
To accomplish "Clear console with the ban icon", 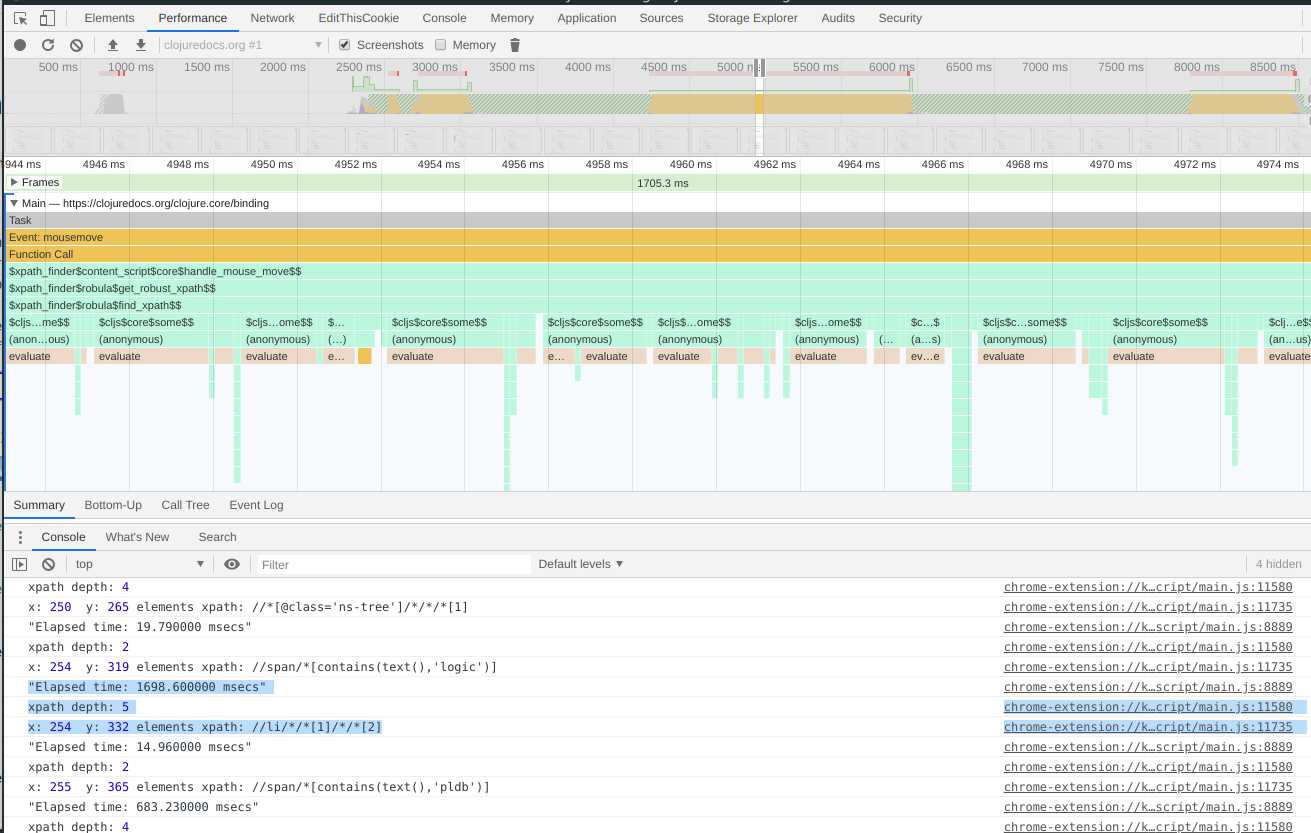I will (x=48, y=564).
